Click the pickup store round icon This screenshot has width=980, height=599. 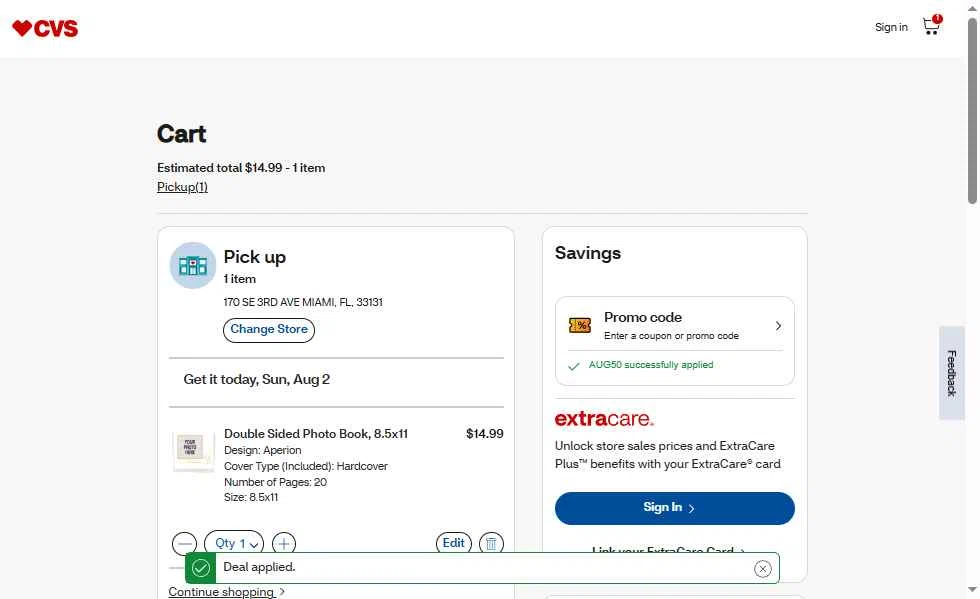tap(193, 266)
